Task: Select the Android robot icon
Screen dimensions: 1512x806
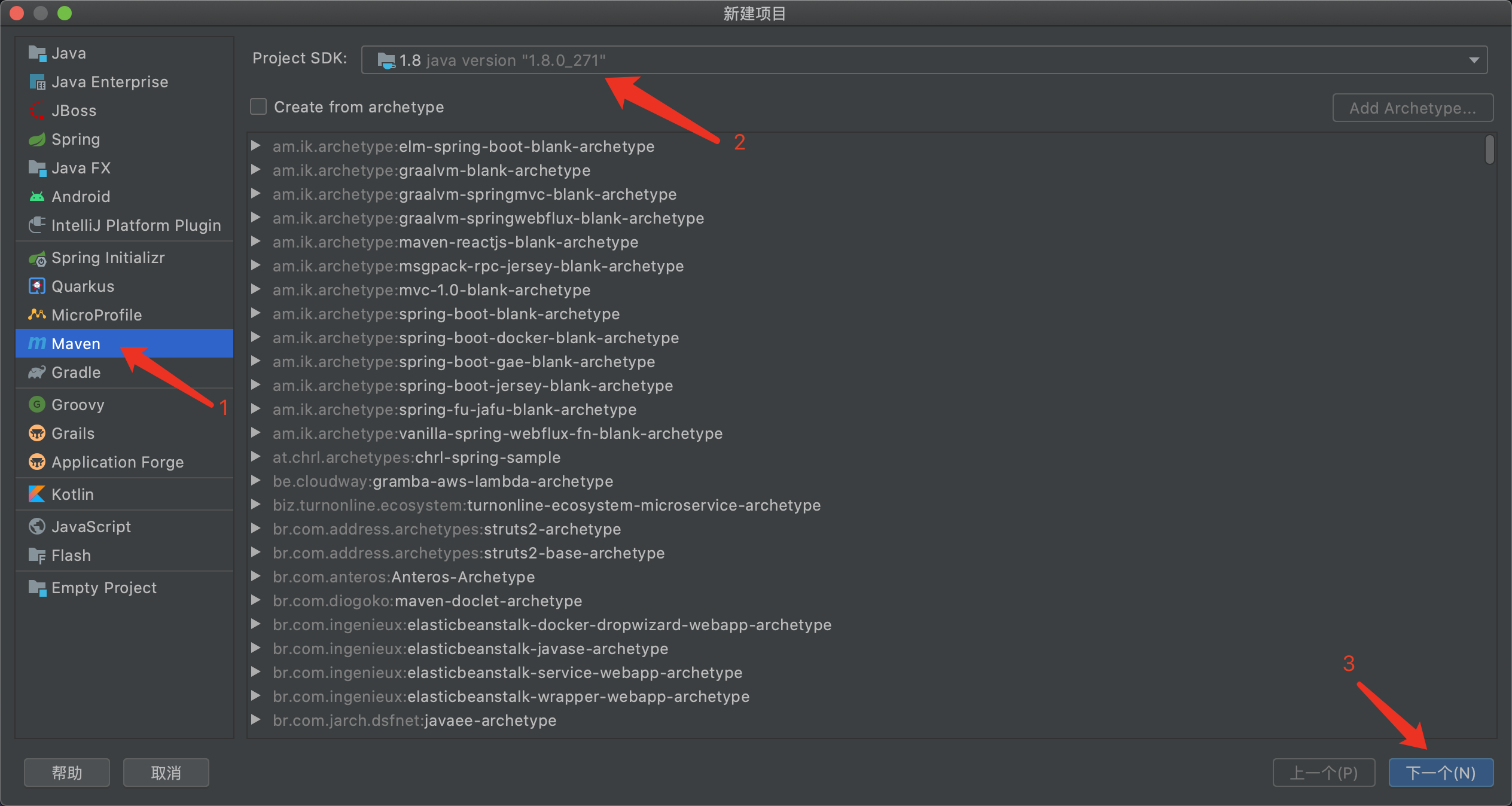Action: (x=37, y=197)
